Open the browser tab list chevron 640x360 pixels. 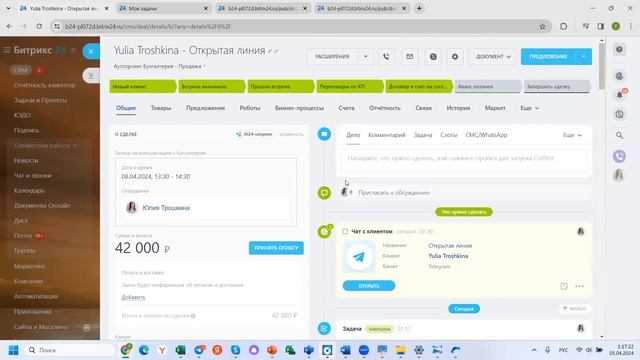8,8
